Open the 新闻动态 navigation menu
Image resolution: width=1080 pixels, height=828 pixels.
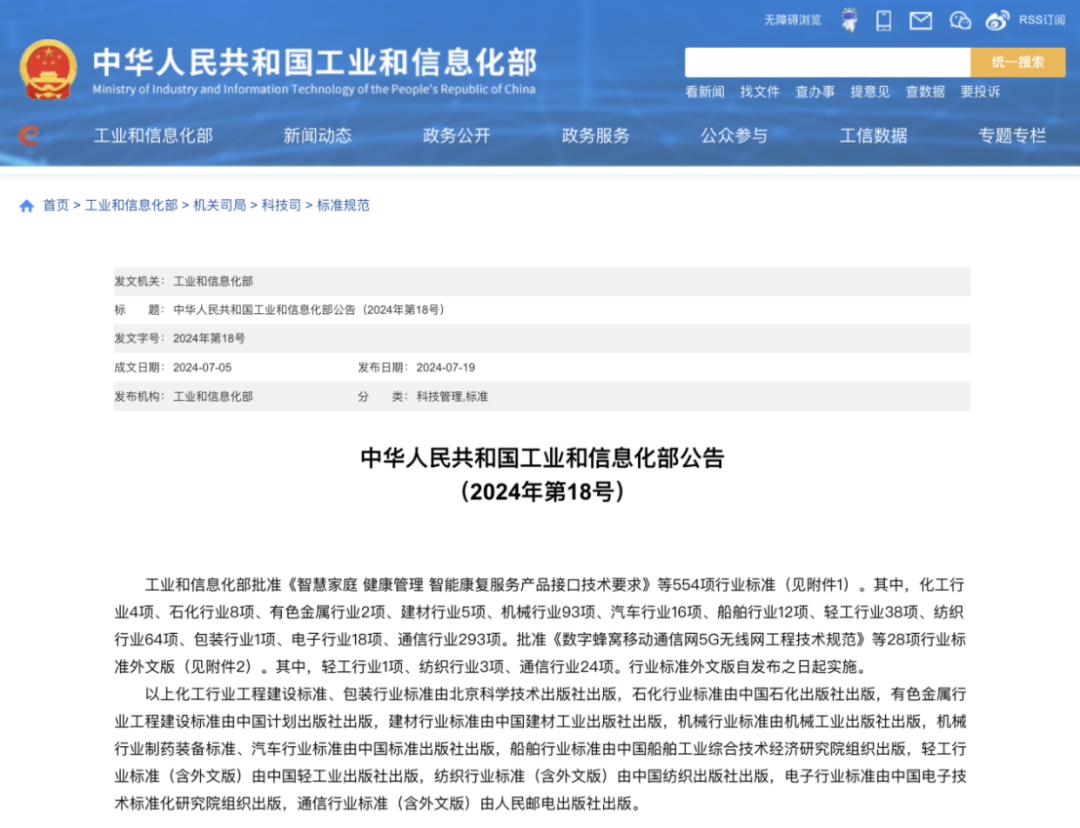(320, 136)
